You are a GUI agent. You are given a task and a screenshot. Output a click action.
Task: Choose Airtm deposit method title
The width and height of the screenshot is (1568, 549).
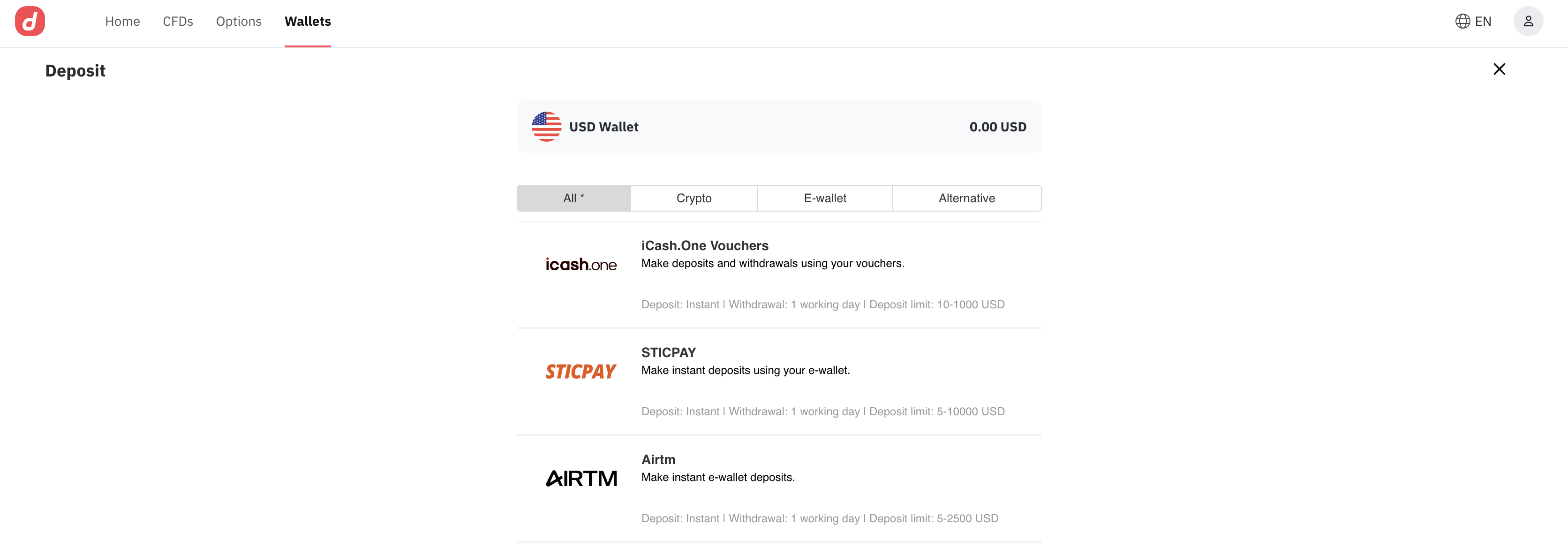click(x=658, y=459)
